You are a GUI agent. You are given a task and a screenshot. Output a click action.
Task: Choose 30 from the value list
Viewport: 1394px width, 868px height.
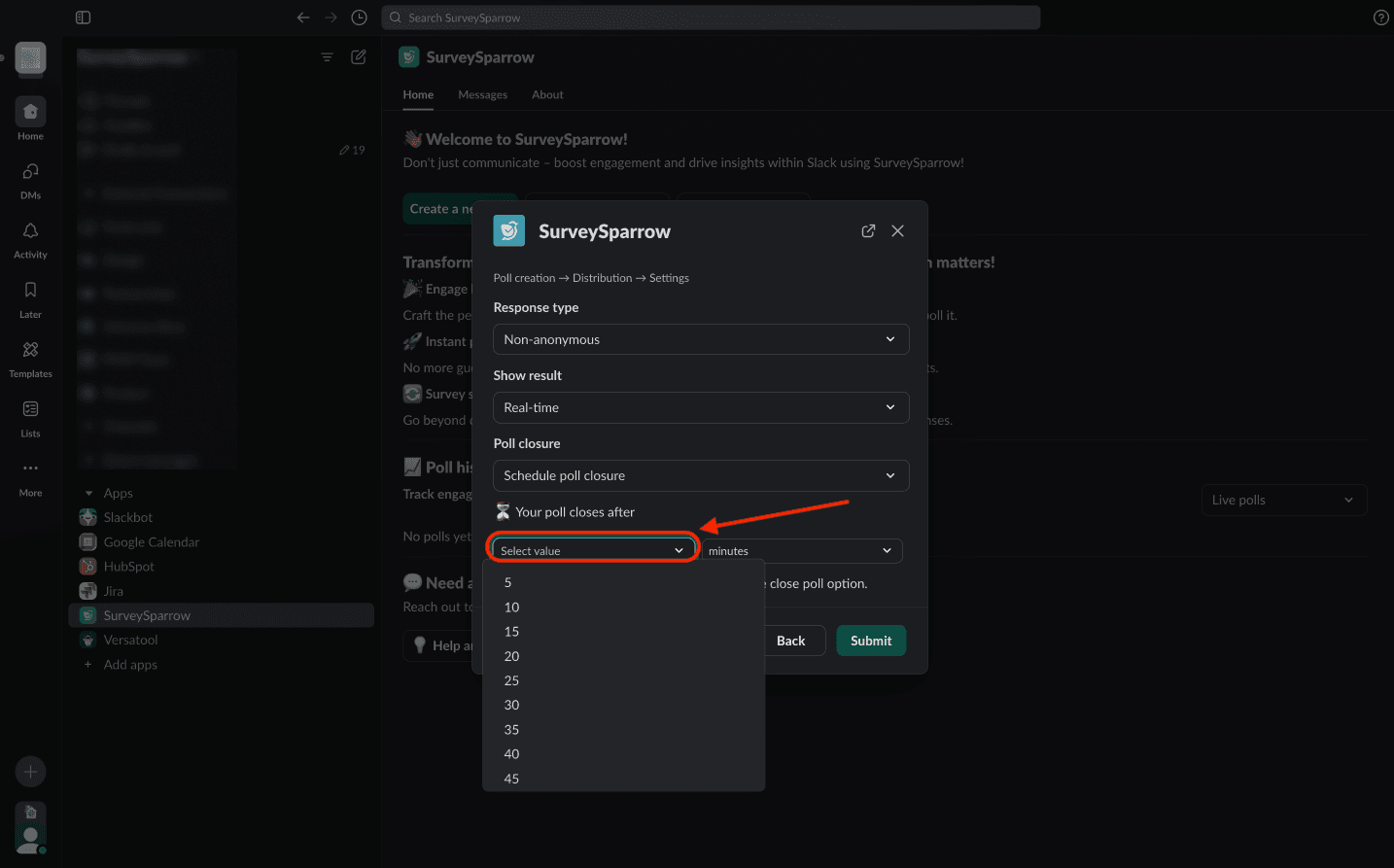coord(512,705)
